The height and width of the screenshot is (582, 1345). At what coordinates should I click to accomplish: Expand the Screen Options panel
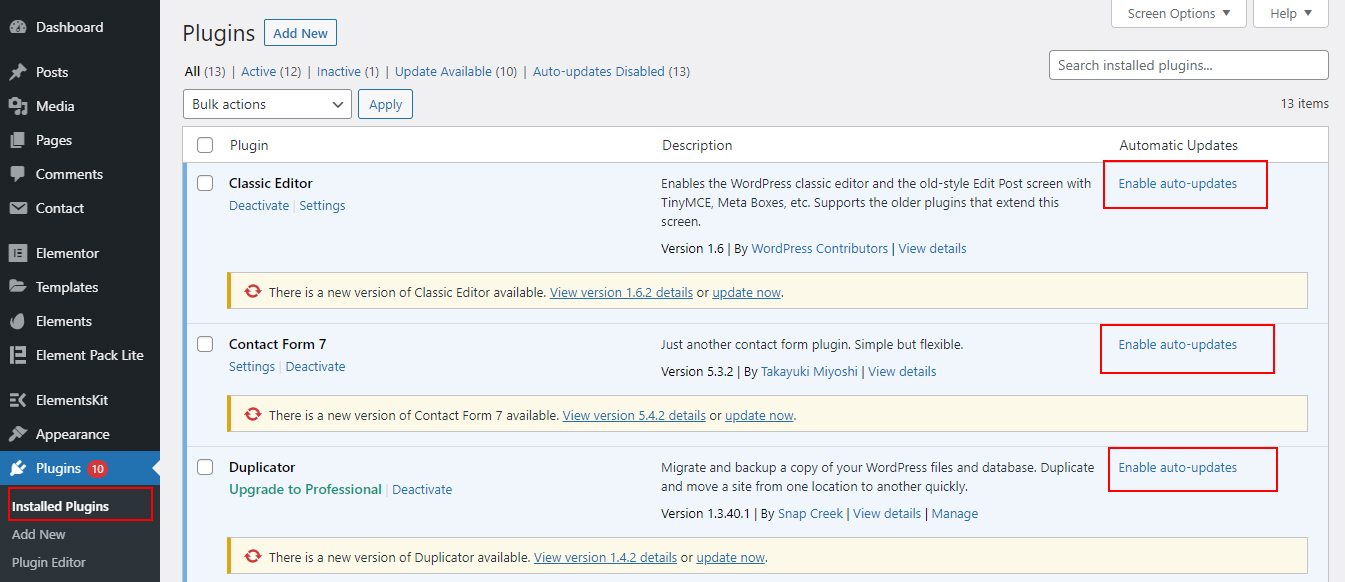coord(1179,14)
